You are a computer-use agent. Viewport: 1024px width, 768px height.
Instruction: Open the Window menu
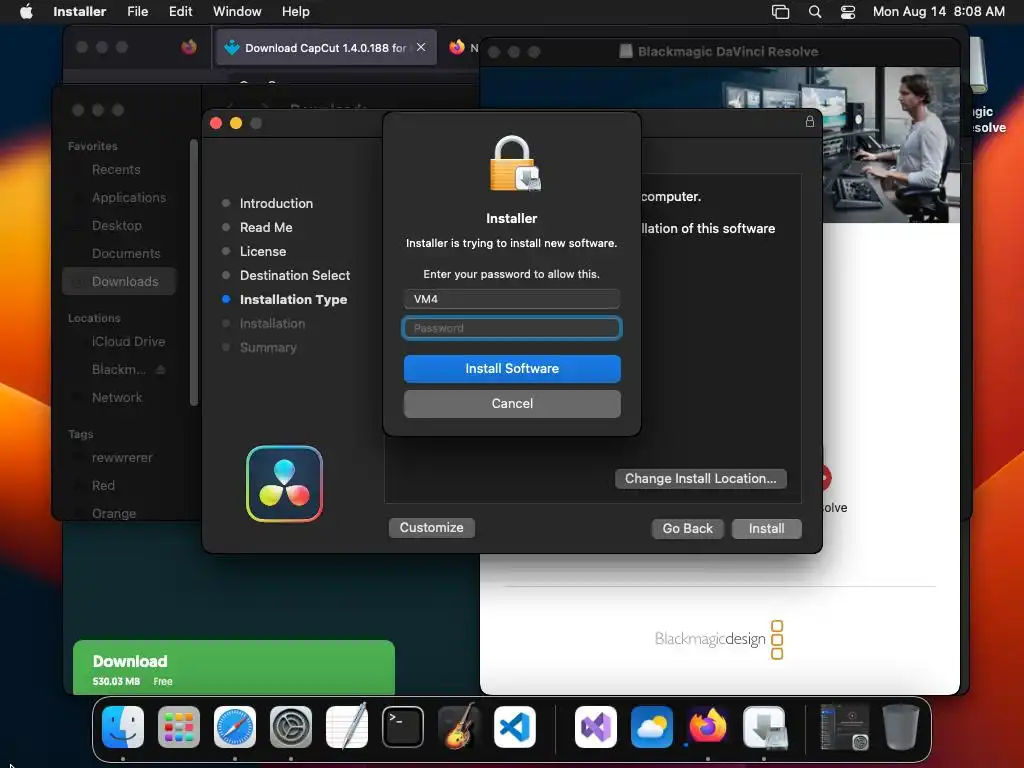tap(237, 11)
